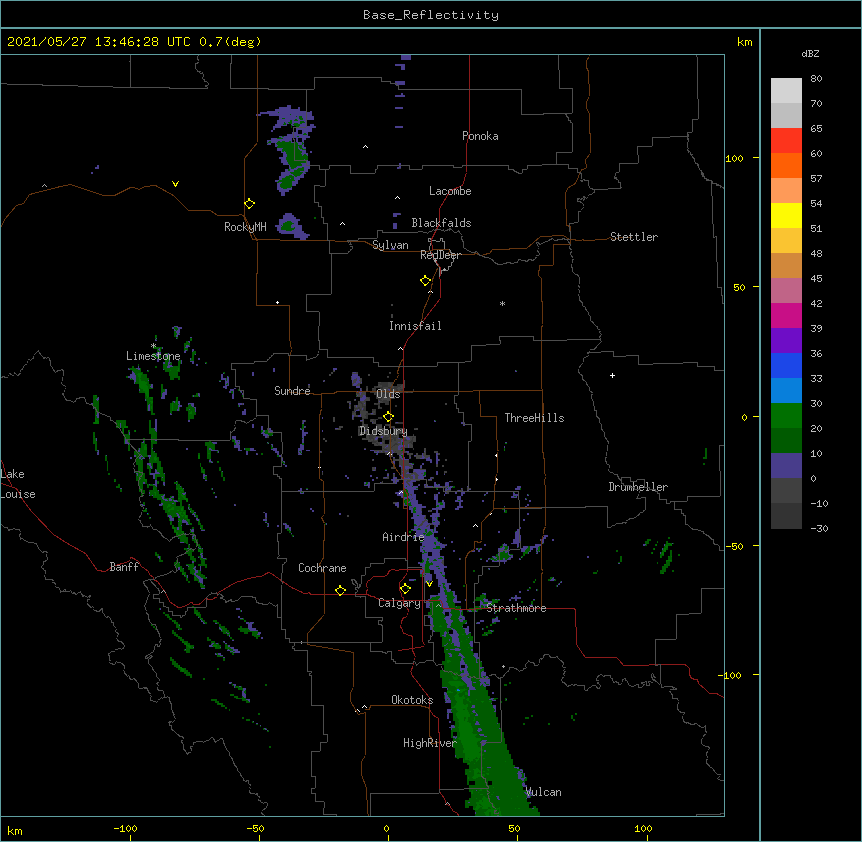Screen dimensions: 862x842
Task: Click the -100 tick on the bottom axis
Action: 125,829
